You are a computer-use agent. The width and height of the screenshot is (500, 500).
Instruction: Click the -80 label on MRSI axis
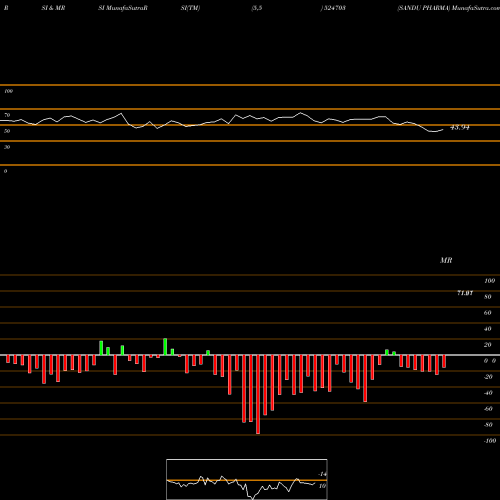(488, 425)
